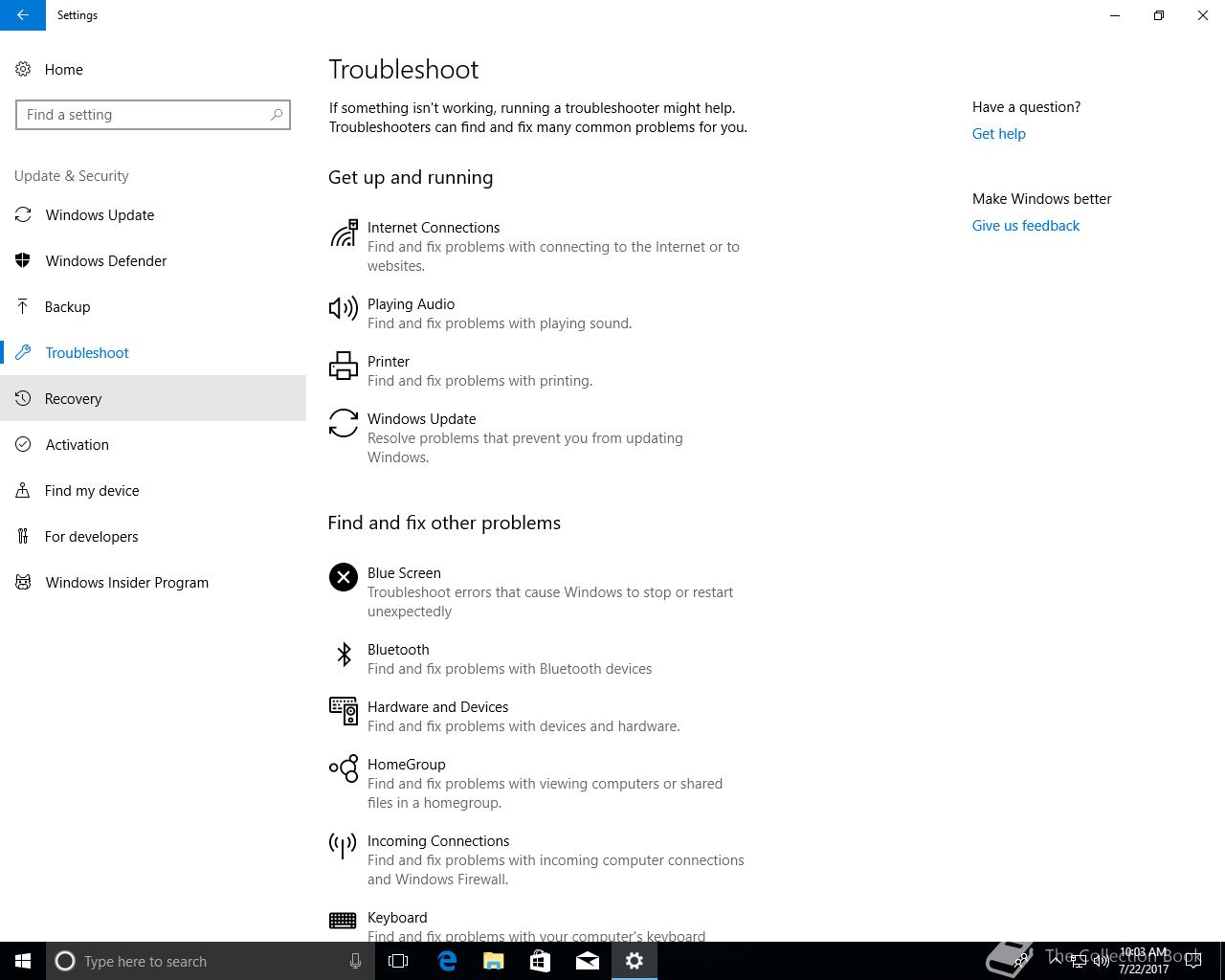Screen dimensions: 1225x980
Task: Click the Activation checkmark icon
Action: point(23,444)
